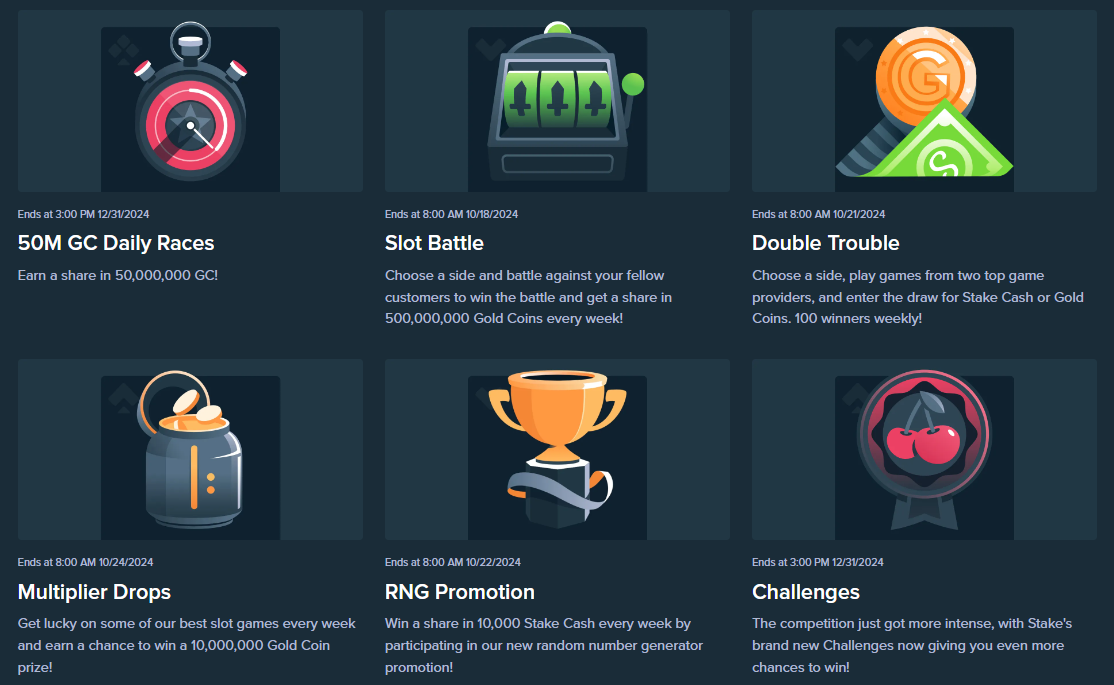Click the orange trophy icon
The width and height of the screenshot is (1114, 685).
point(557,449)
